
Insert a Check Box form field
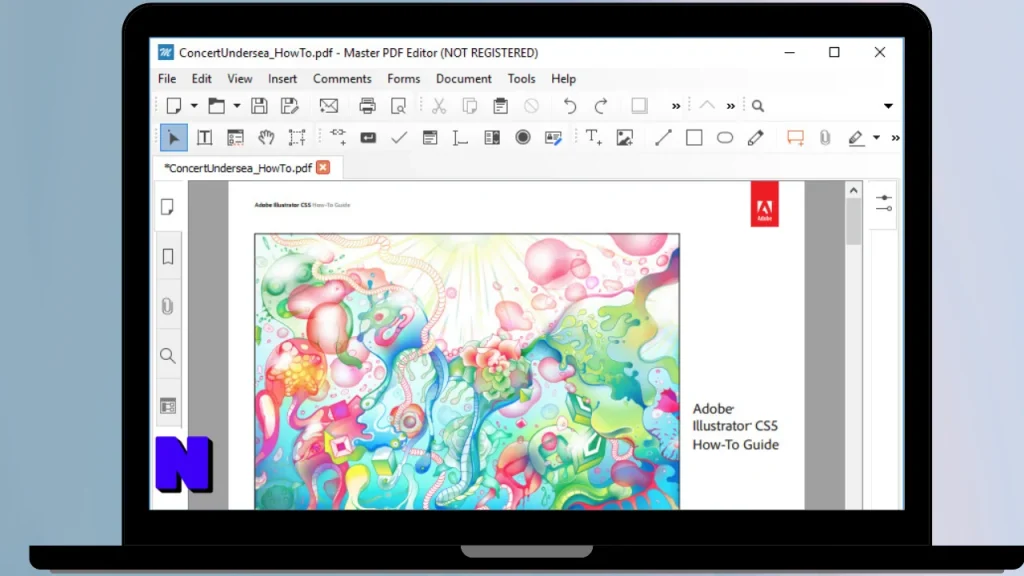(399, 138)
